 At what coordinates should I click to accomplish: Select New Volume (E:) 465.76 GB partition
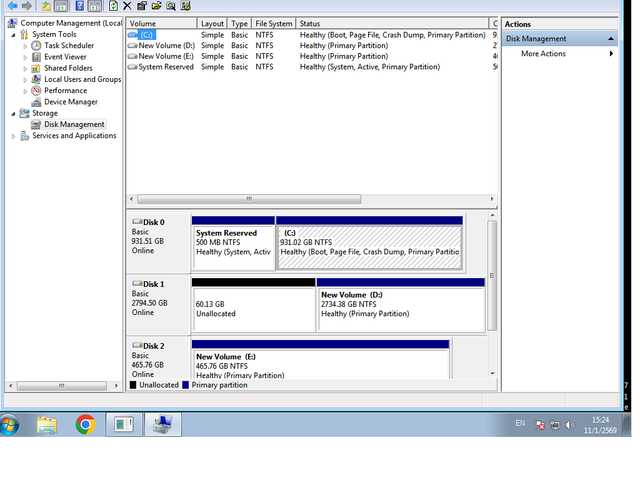(x=320, y=359)
